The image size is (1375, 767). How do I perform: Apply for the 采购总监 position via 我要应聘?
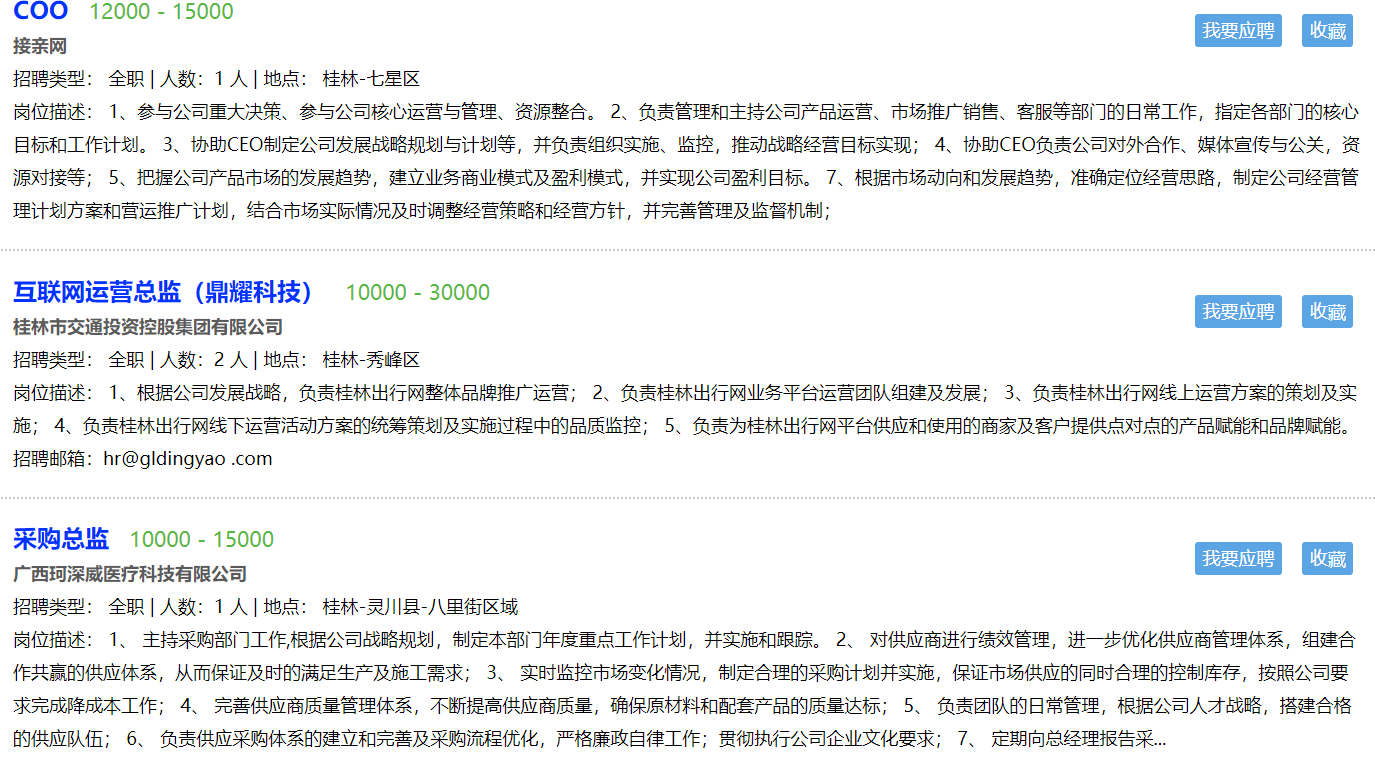(x=1238, y=558)
